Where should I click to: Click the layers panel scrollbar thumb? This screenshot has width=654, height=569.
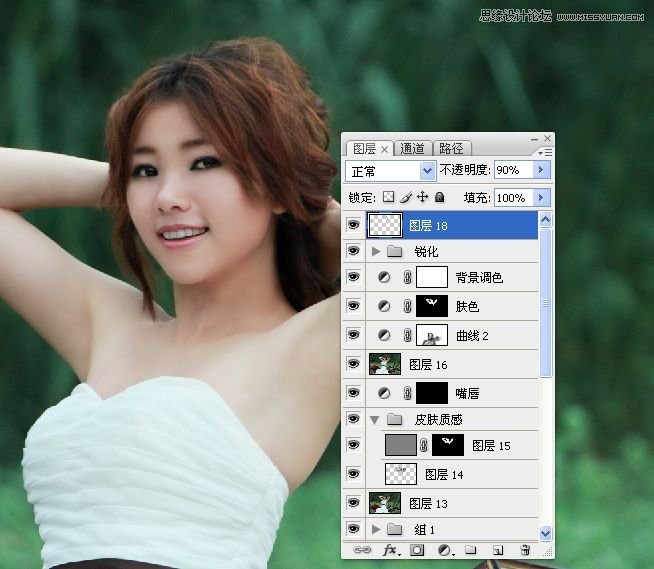point(546,302)
